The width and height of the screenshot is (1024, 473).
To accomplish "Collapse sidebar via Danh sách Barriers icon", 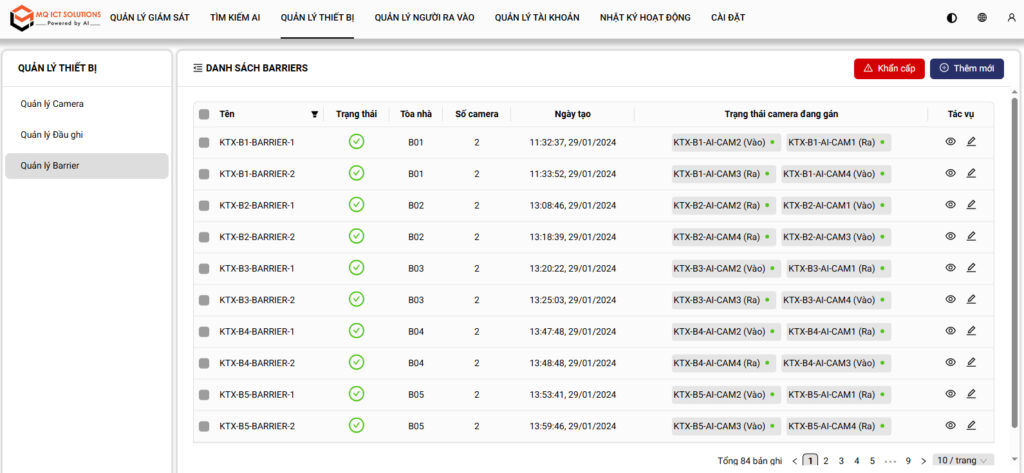I will tap(197, 68).
